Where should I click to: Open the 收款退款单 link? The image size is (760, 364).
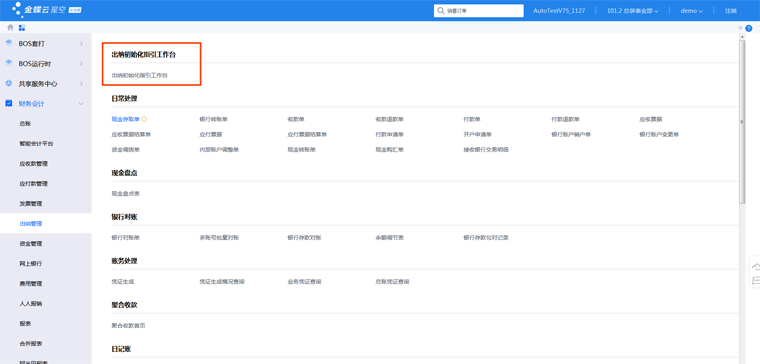(390, 119)
